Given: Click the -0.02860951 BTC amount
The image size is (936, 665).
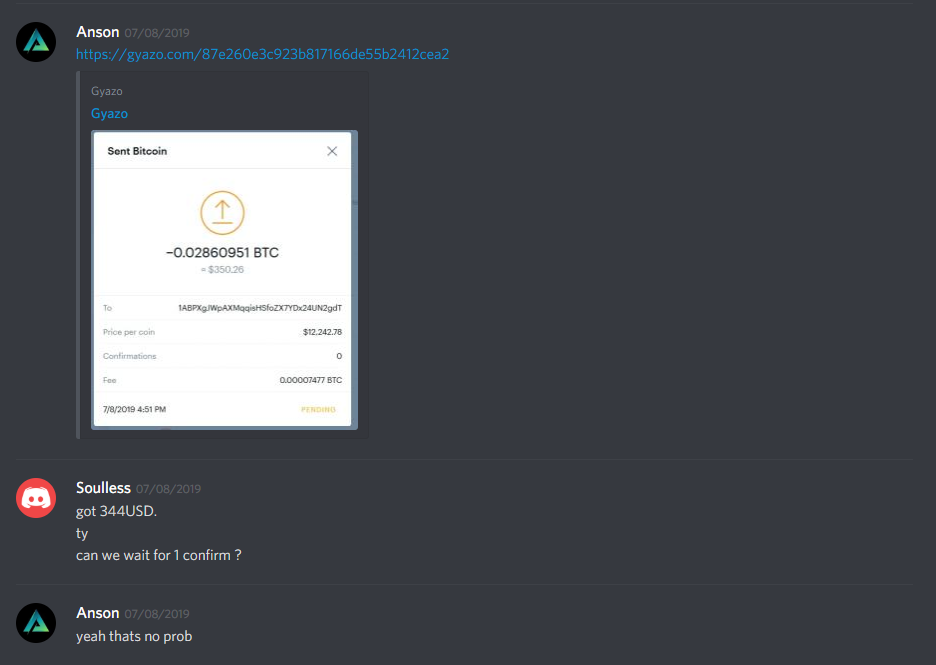Looking at the screenshot, I should point(222,253).
